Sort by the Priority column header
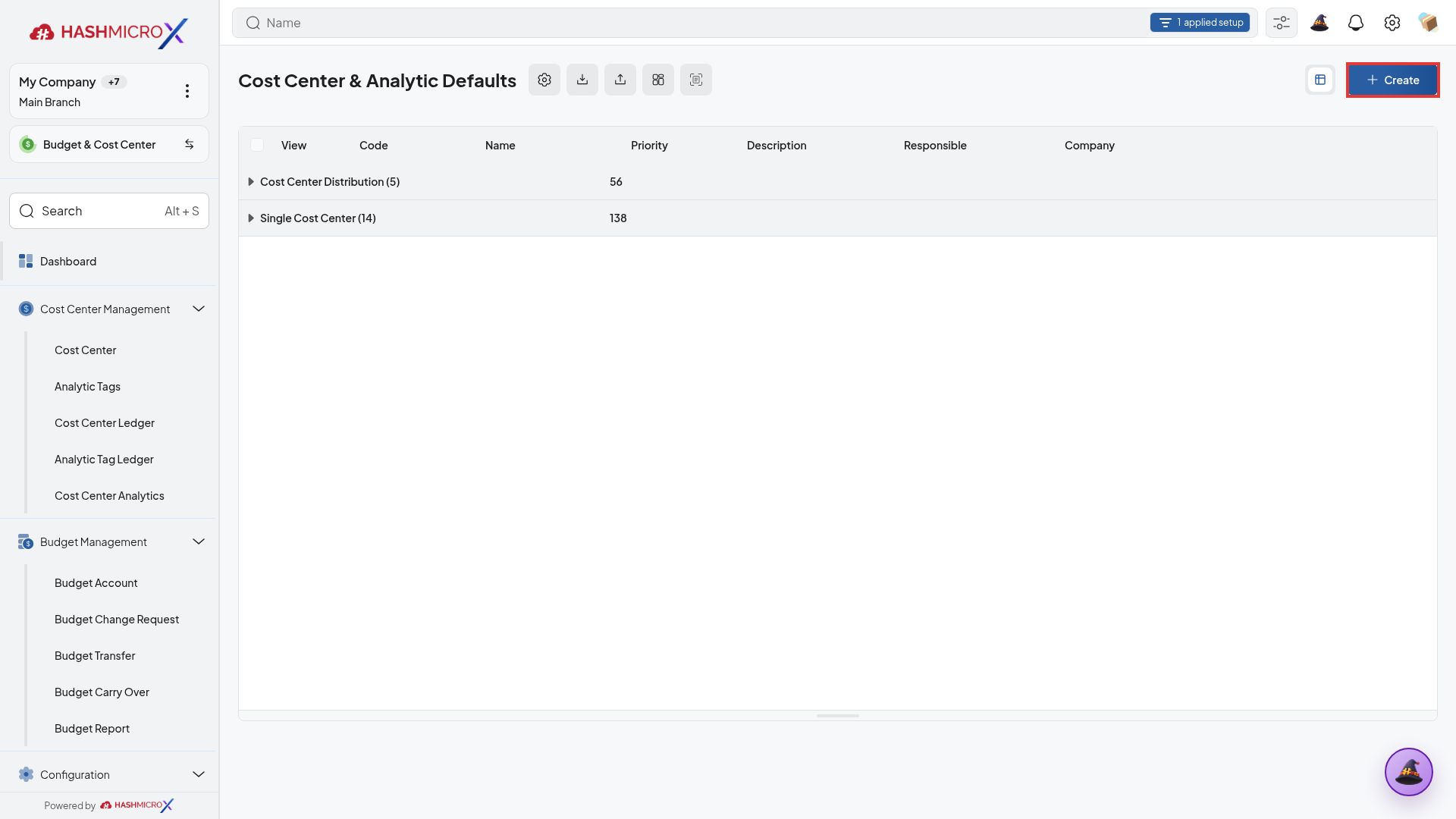 [649, 146]
